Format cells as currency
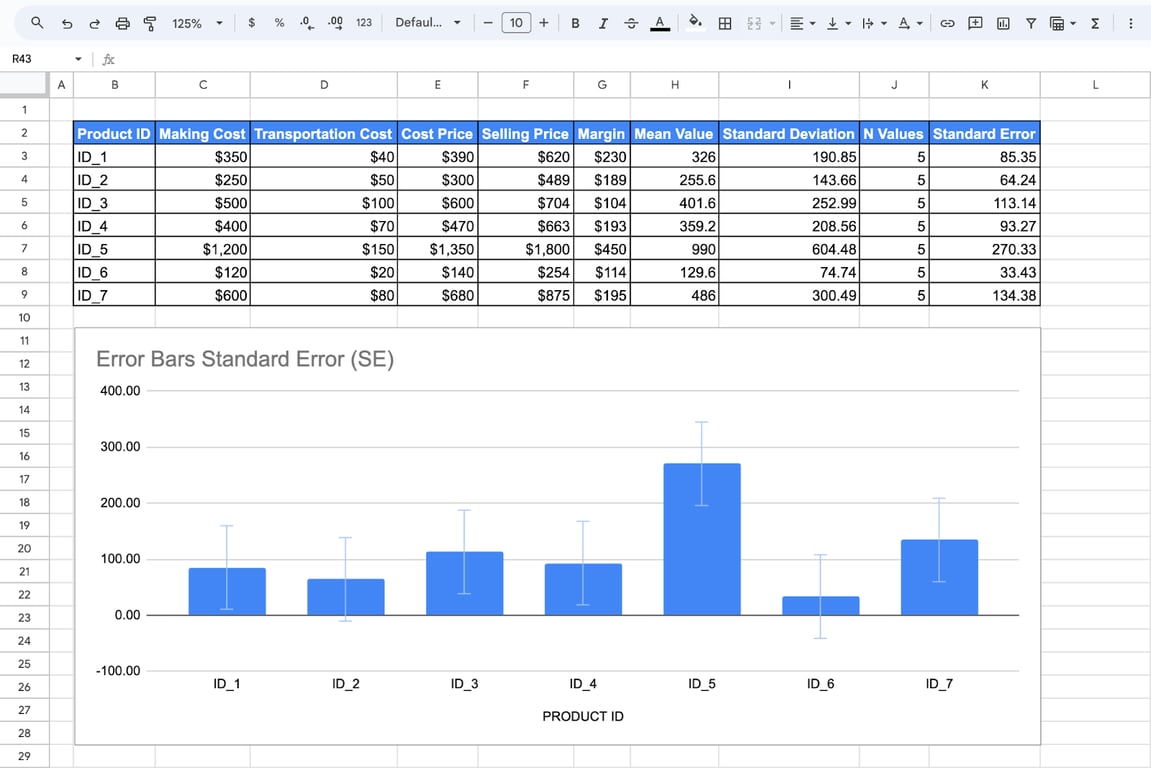This screenshot has height=768, width=1151. pos(252,23)
